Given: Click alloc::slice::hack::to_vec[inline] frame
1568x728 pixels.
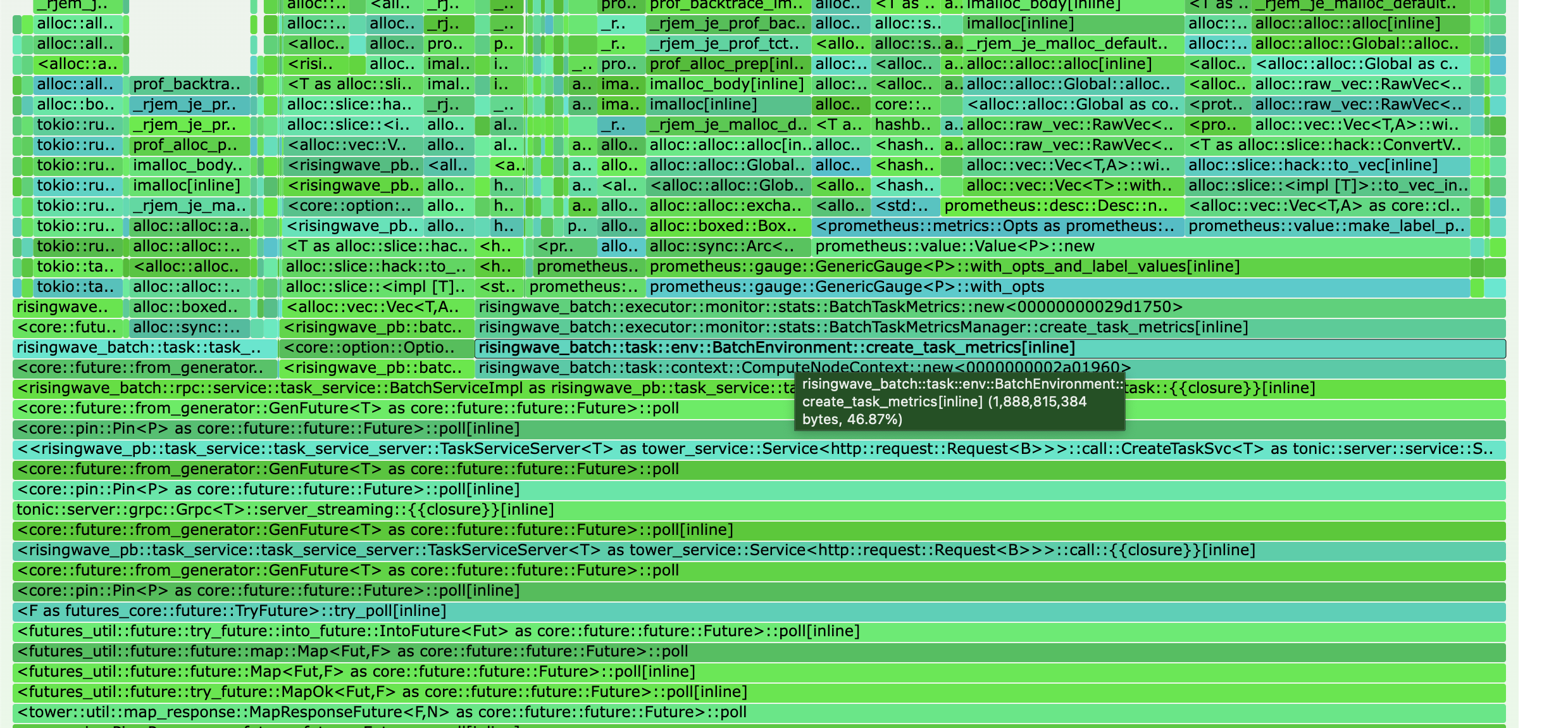Looking at the screenshot, I should click(1326, 166).
